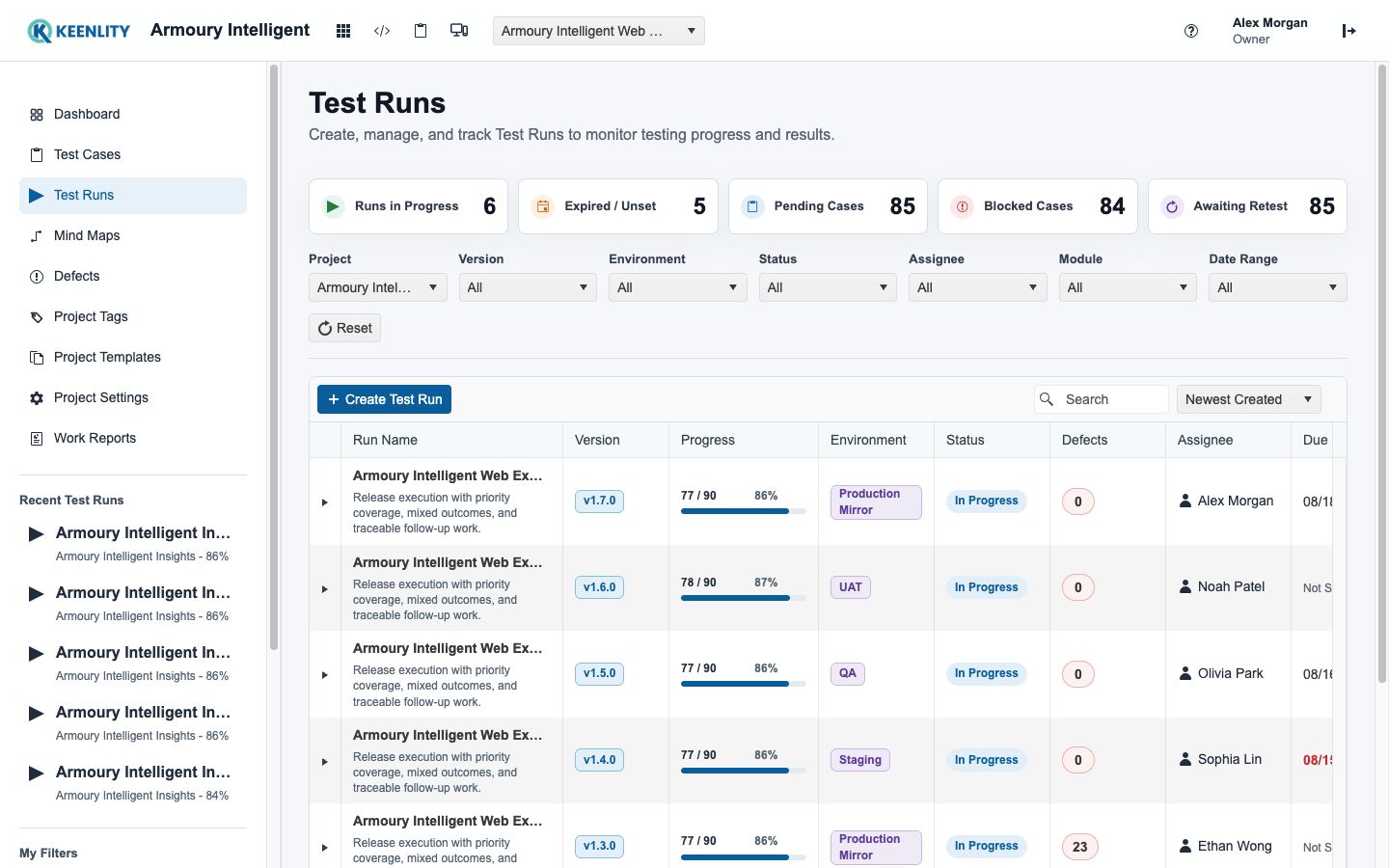This screenshot has height=868, width=1389.
Task: Open the Status filter dropdown
Action: pyautogui.click(x=828, y=287)
